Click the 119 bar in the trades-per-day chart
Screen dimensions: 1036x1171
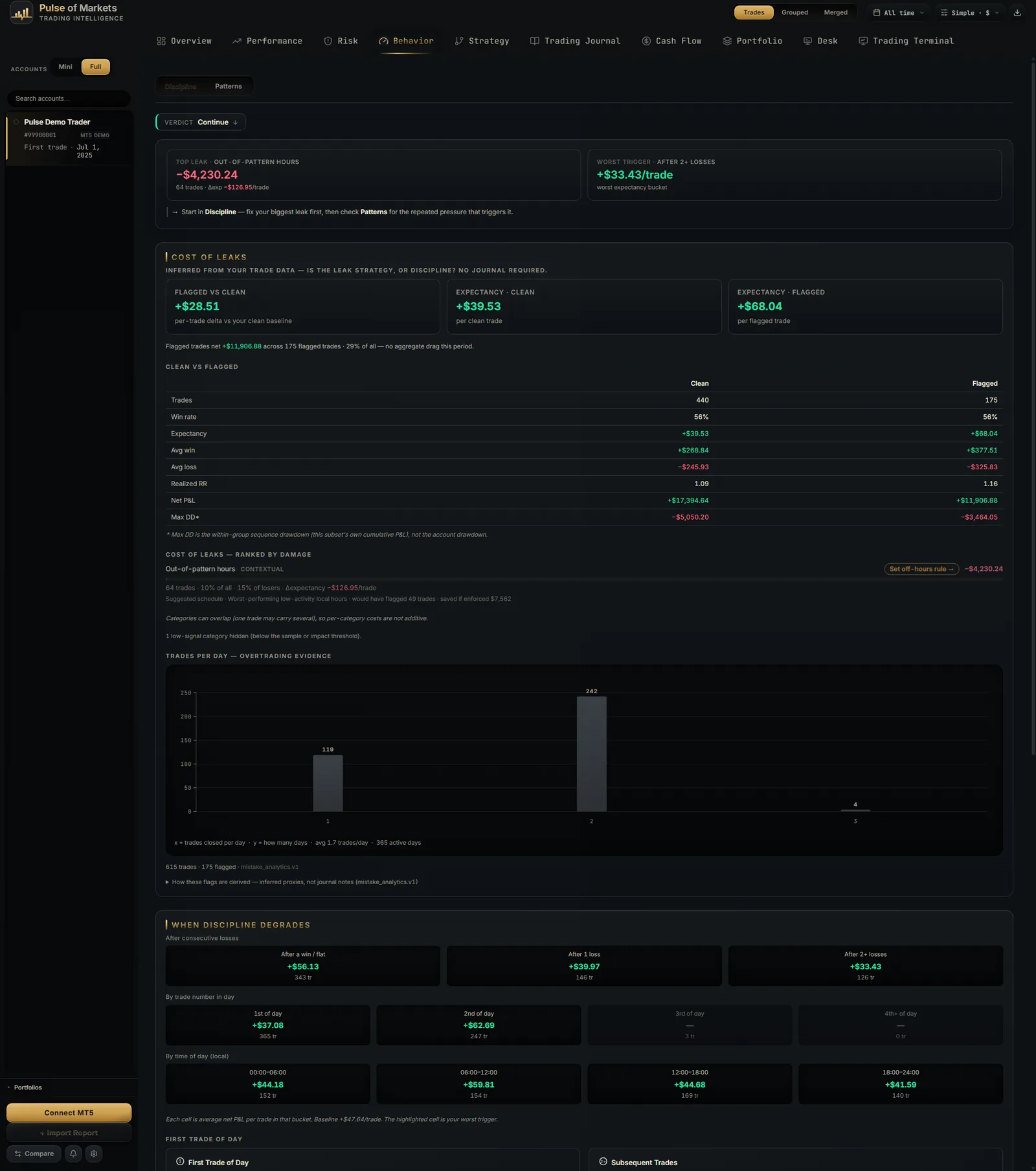coord(328,783)
